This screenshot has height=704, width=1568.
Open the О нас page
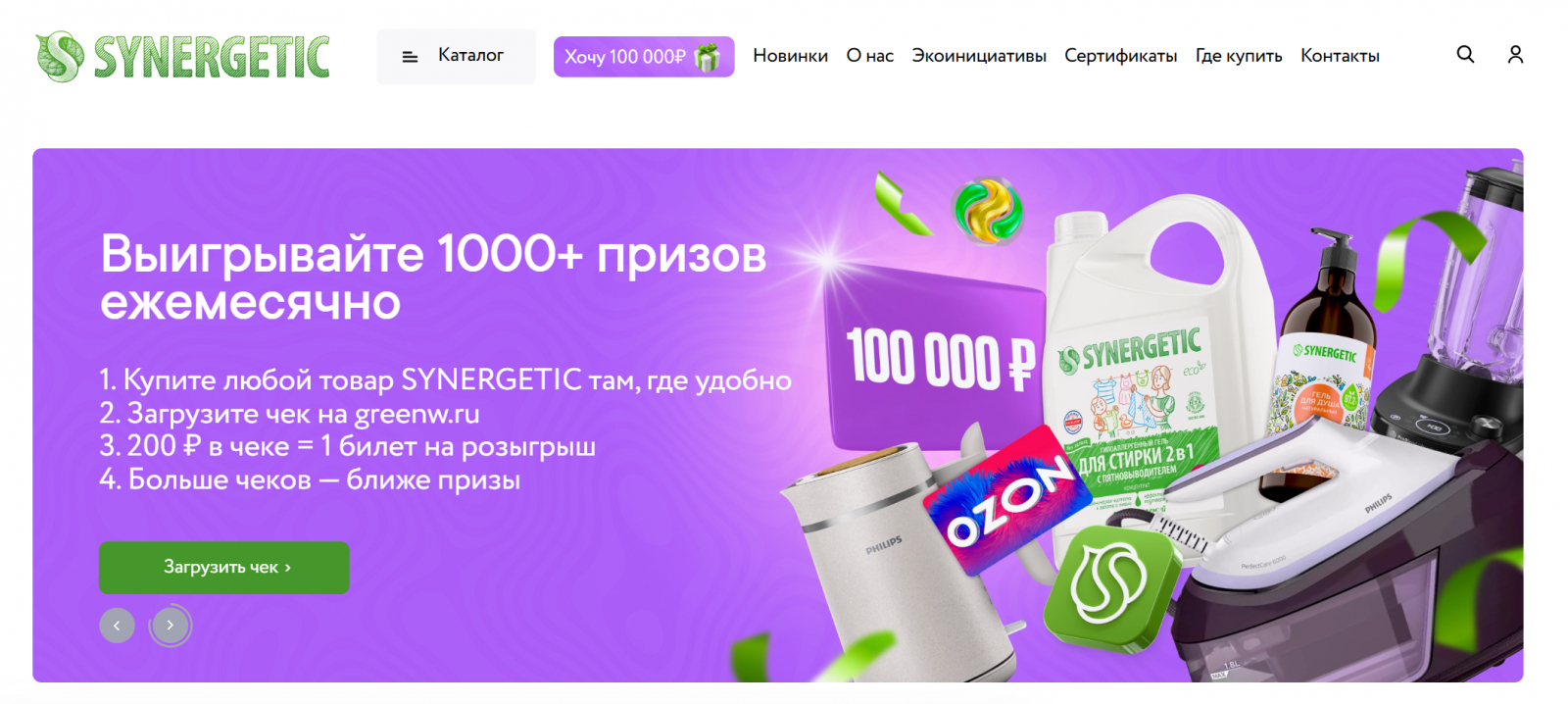[x=870, y=56]
